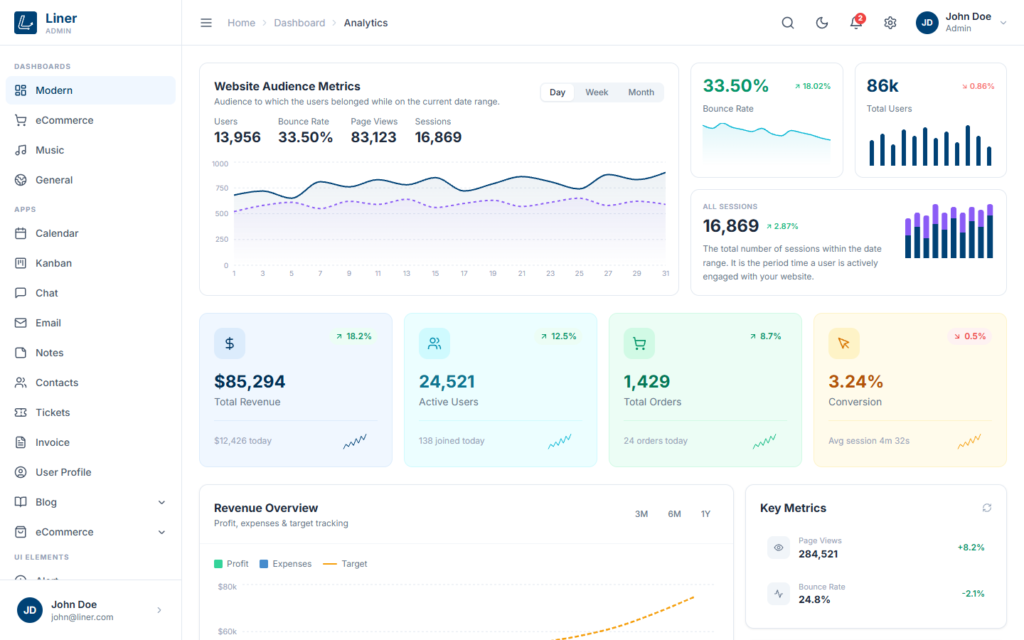Click JD avatar in top header
This screenshot has width=1024, height=640.
point(927,23)
